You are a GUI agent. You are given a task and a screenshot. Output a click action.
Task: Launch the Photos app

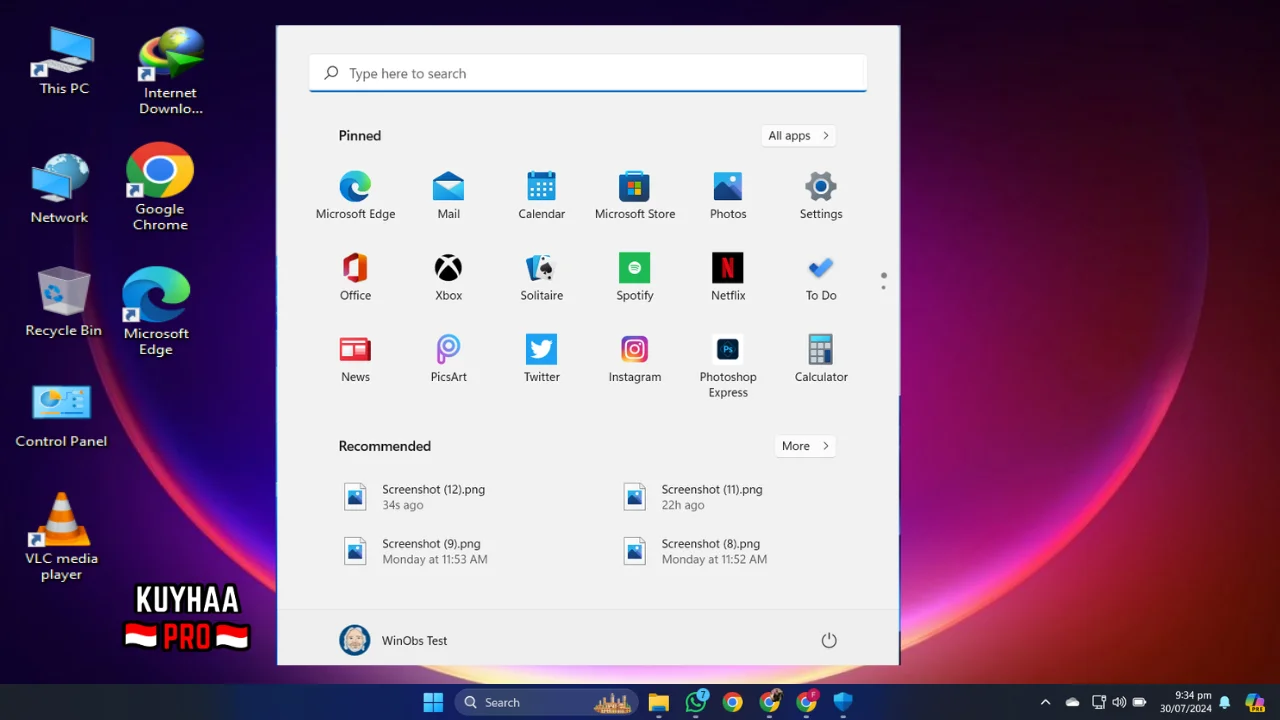pos(727,195)
